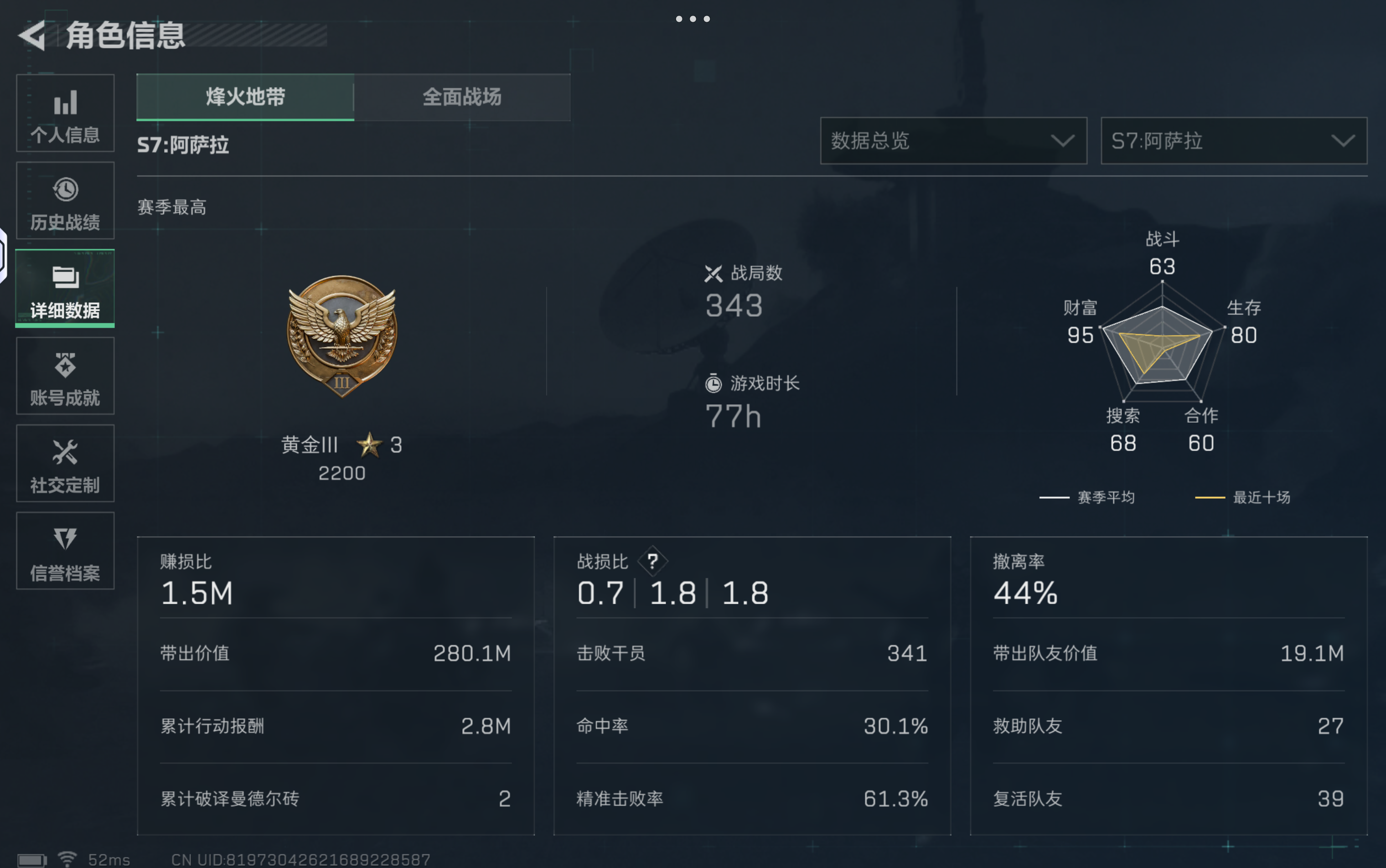The image size is (1386, 868).
Task: Click the pentagon radar chart
Action: click(x=1162, y=343)
